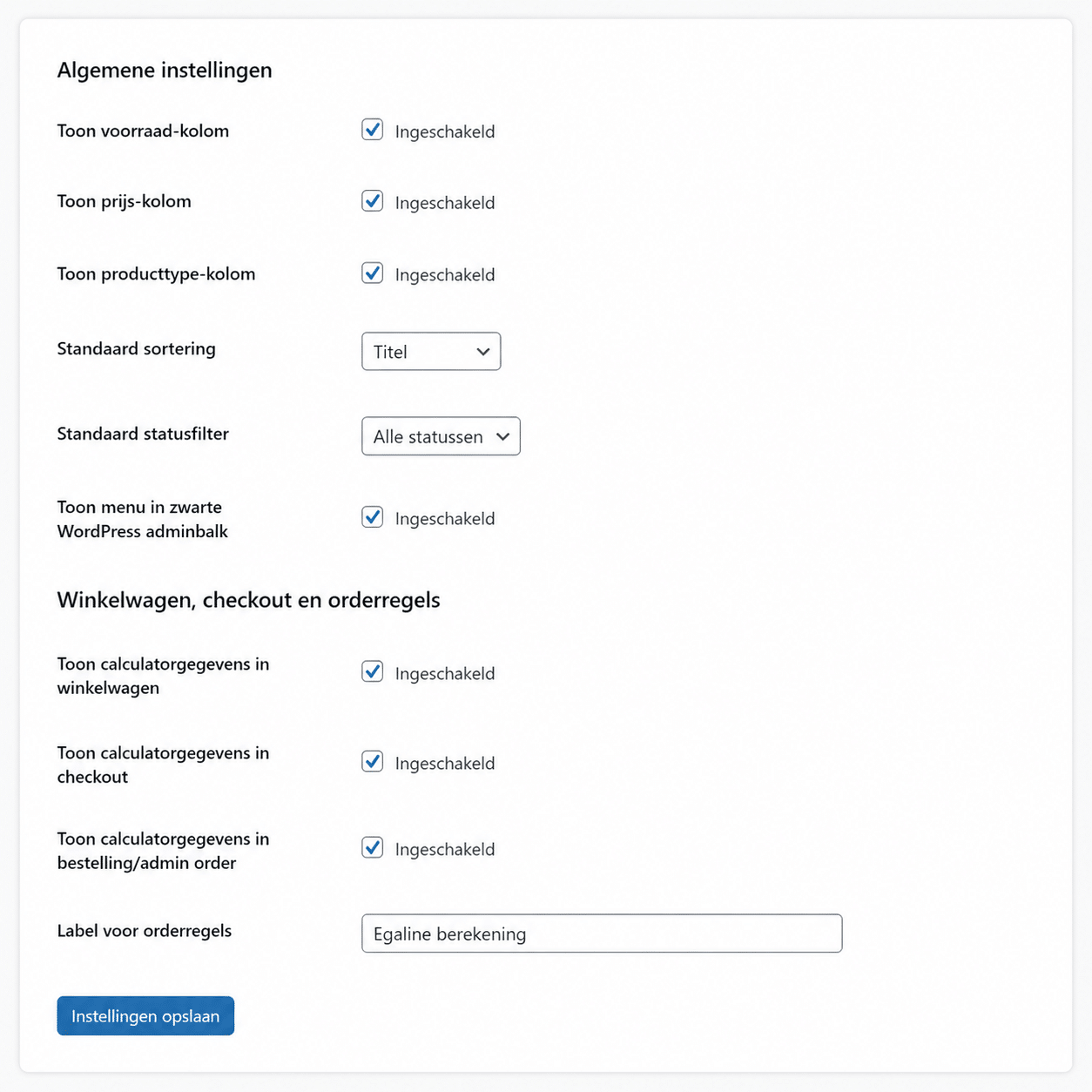Click Ingeschakeld text for the winkelwagen setting
Viewport: 1092px width, 1092px height.
(x=445, y=674)
